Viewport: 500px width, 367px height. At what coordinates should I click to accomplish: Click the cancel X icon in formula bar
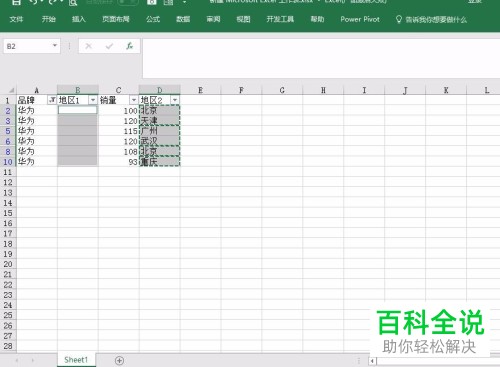tap(89, 46)
